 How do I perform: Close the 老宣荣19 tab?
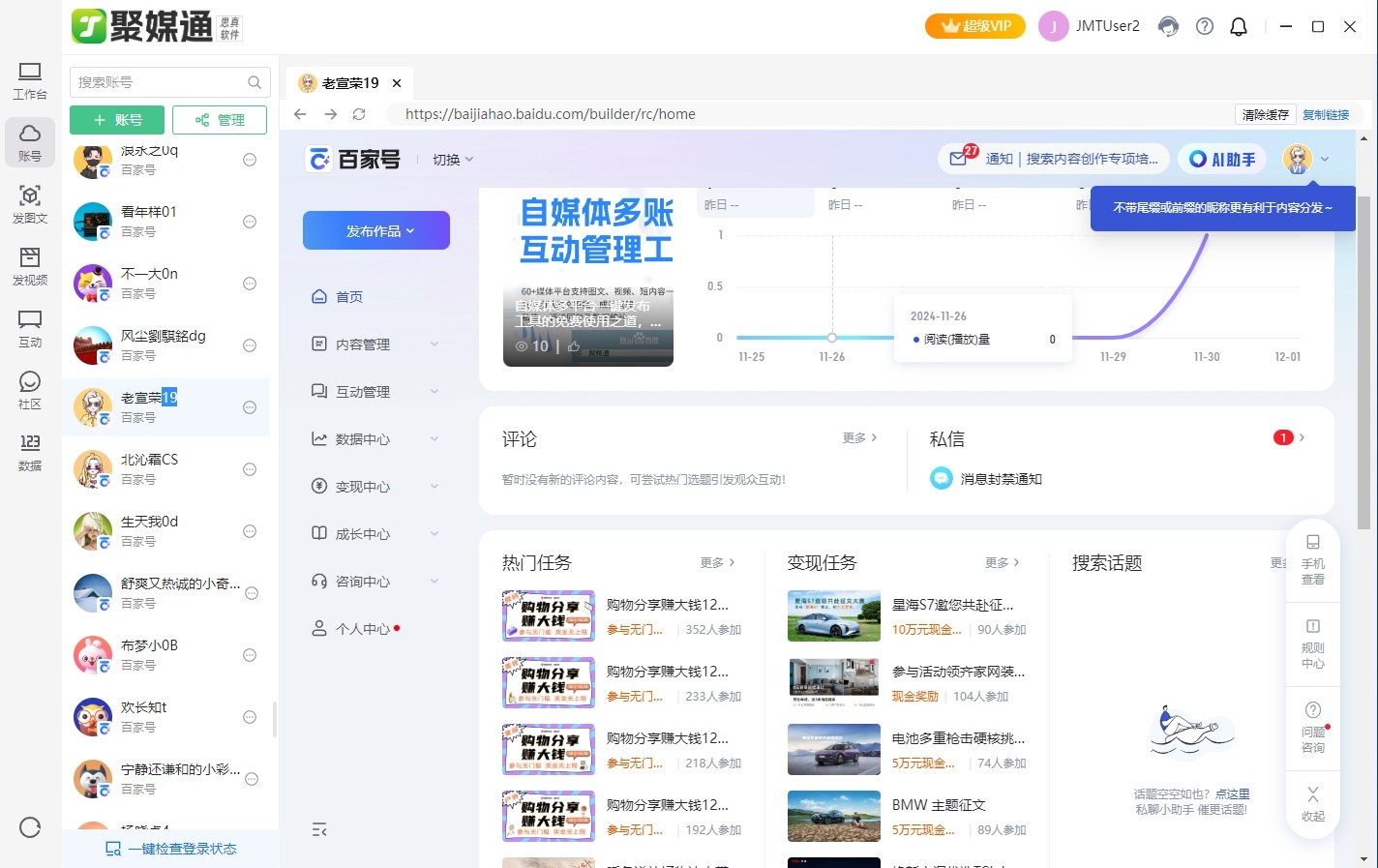click(397, 83)
